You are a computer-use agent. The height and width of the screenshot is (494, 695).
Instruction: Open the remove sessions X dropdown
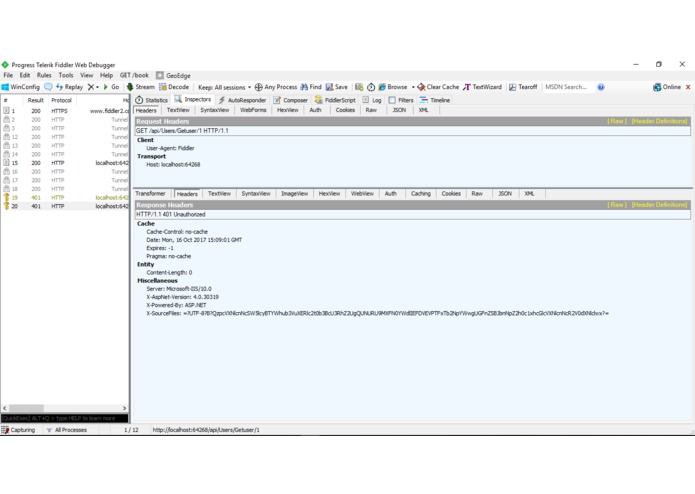[x=93, y=87]
